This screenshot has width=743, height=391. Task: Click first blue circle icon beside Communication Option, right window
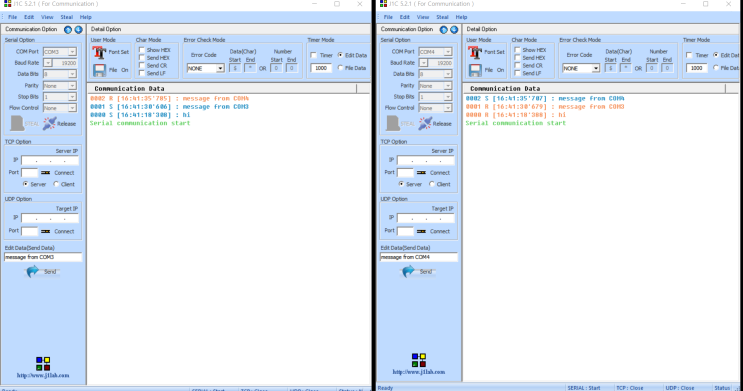(444, 30)
